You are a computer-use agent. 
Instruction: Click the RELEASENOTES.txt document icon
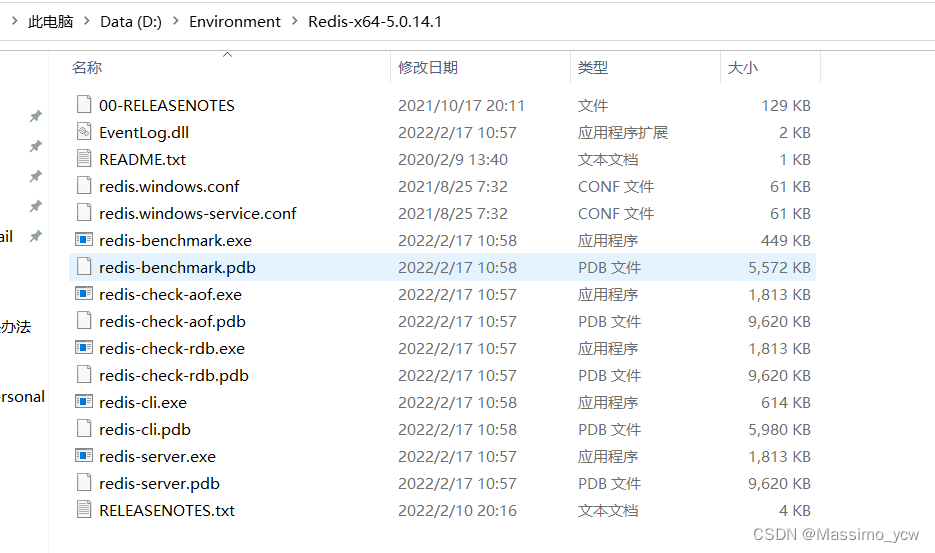84,510
